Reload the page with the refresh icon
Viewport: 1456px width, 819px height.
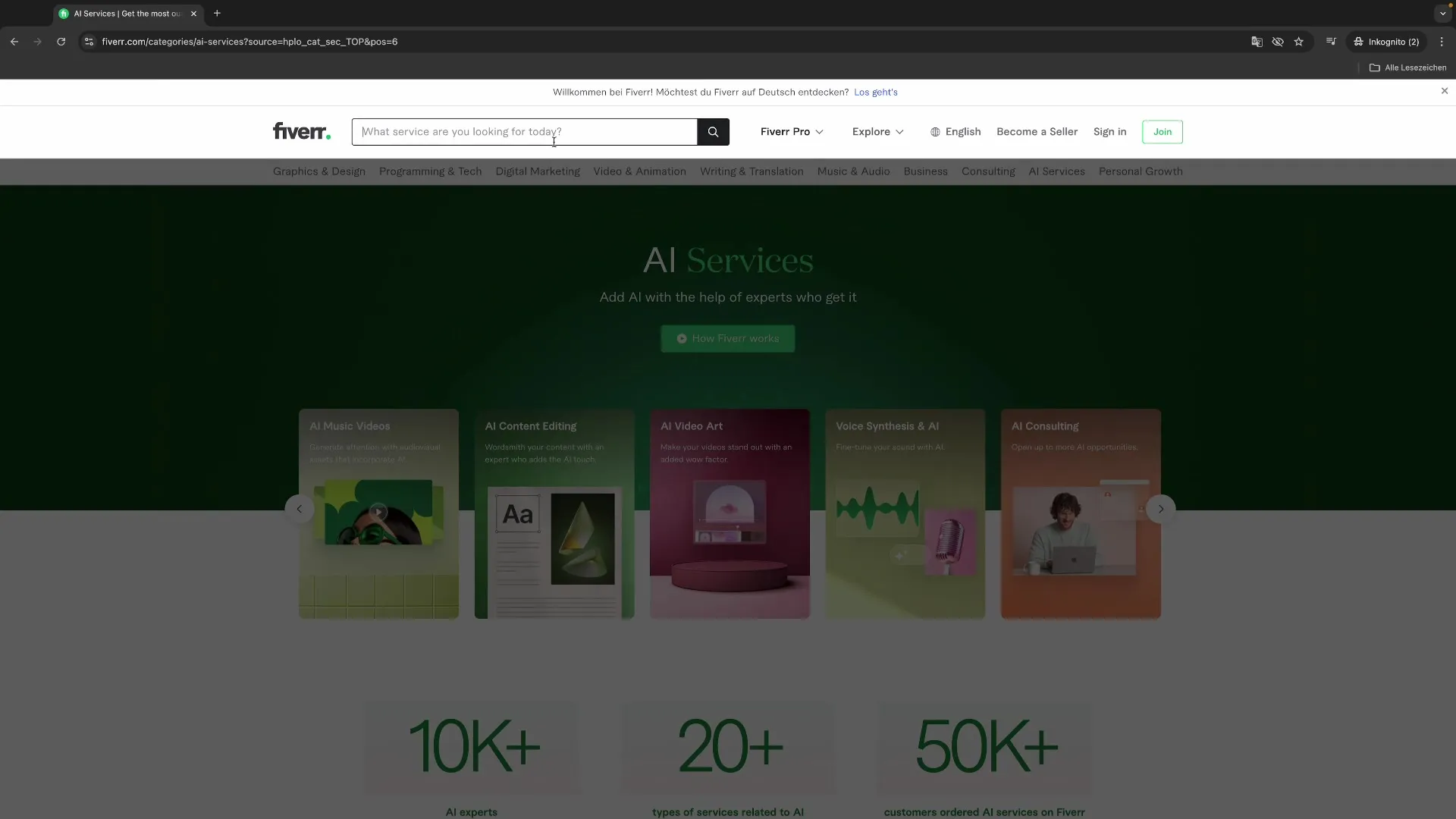[61, 42]
